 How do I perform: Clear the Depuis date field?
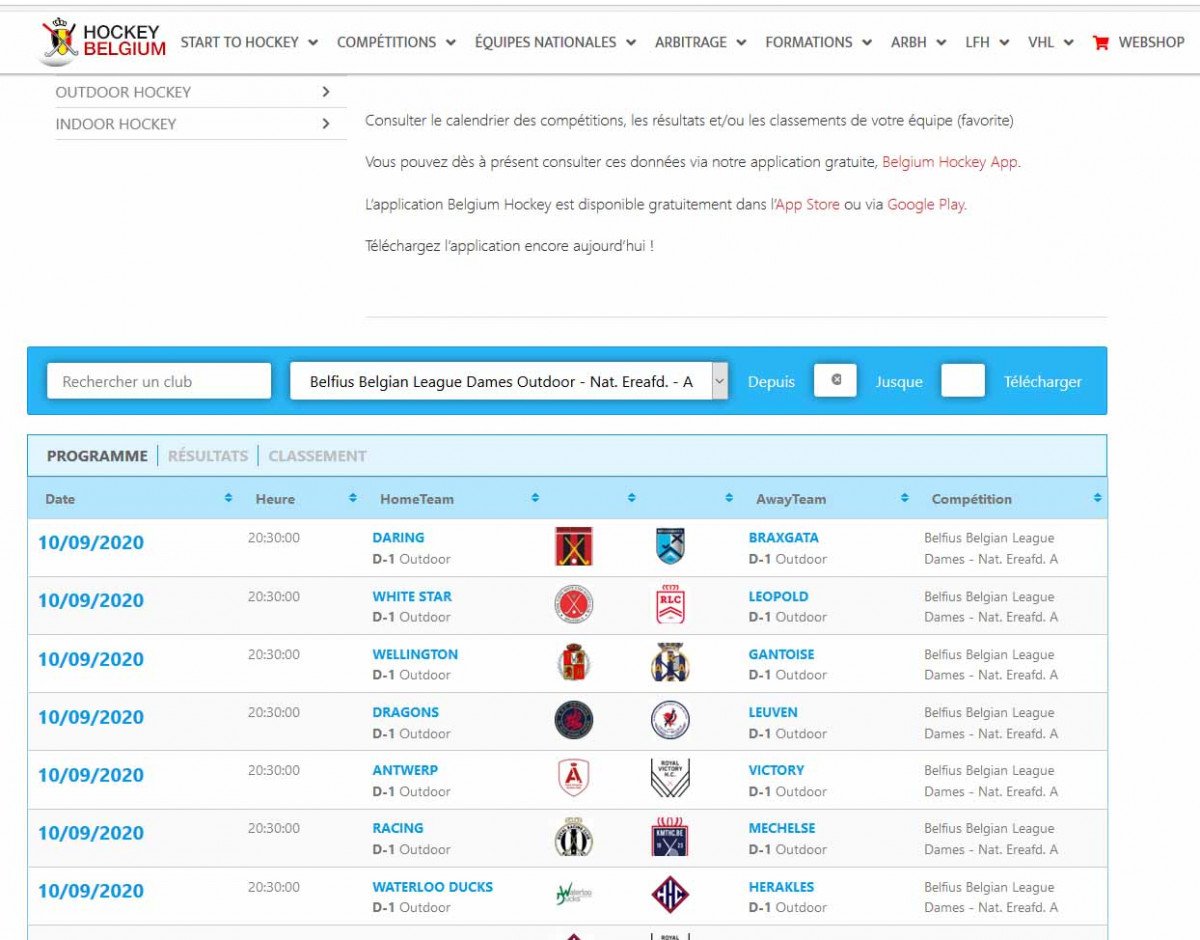tap(836, 380)
